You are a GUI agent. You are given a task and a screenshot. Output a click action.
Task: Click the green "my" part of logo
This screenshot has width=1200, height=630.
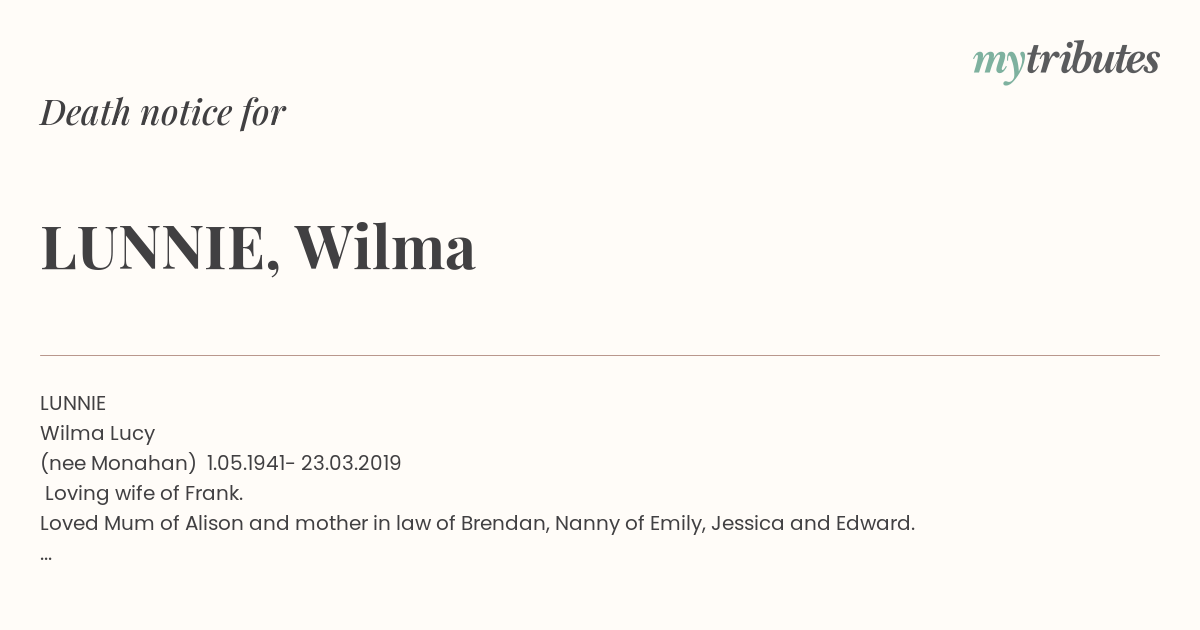998,66
